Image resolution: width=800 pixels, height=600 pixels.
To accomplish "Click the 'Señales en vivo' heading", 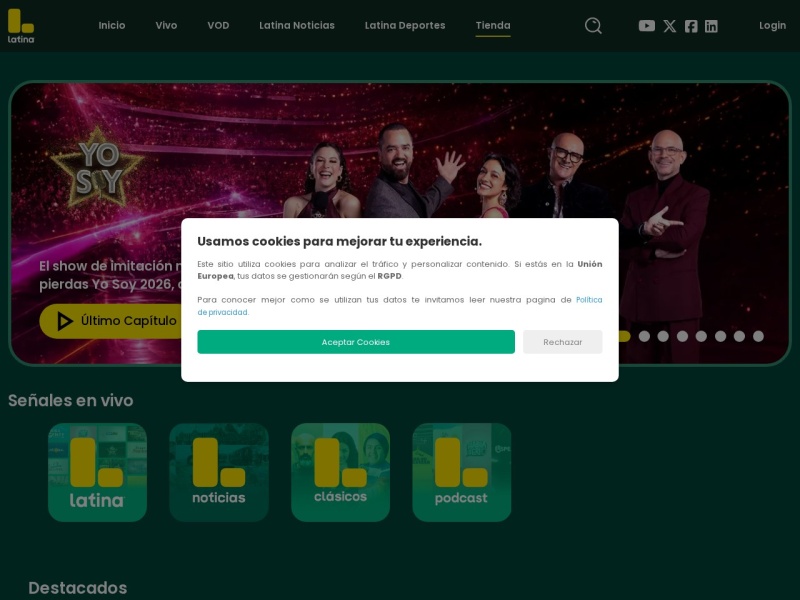I will (70, 401).
